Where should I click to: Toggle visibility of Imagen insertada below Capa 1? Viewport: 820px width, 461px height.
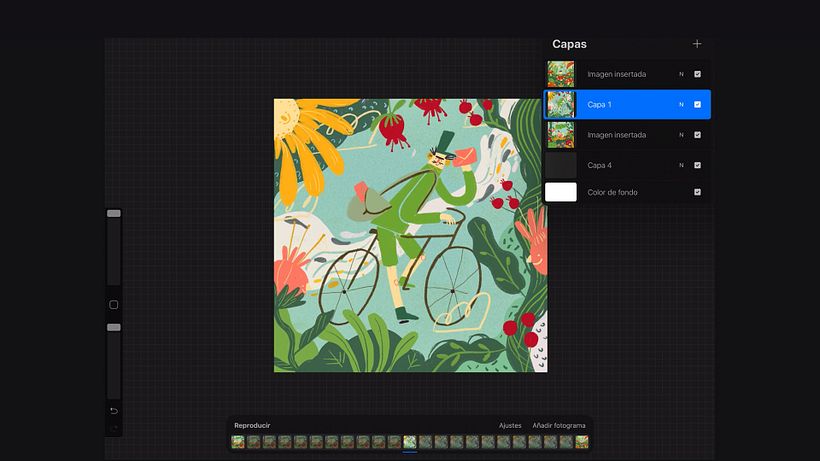click(697, 135)
